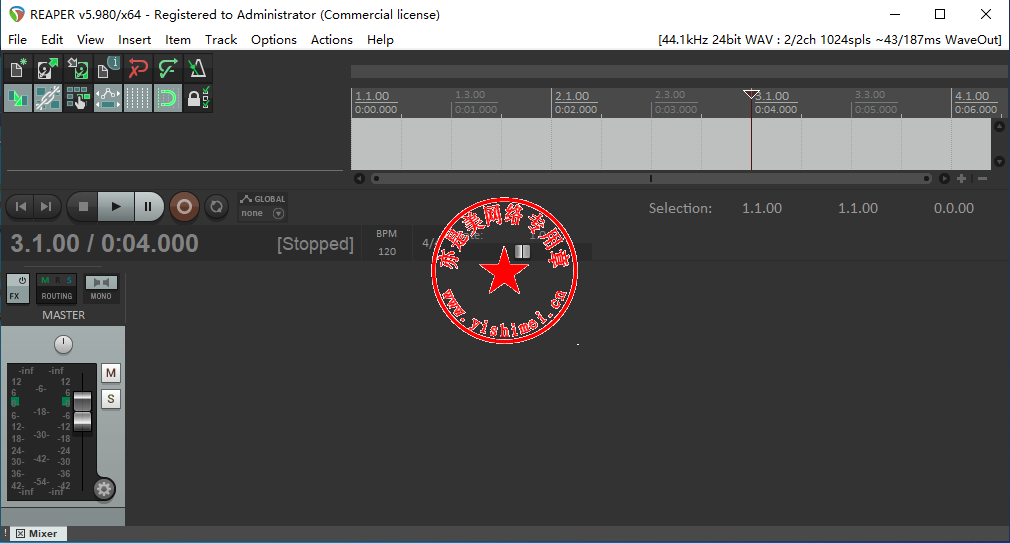Image resolution: width=1010 pixels, height=543 pixels.
Task: Click selection start value 1.1.00
Action: point(762,208)
